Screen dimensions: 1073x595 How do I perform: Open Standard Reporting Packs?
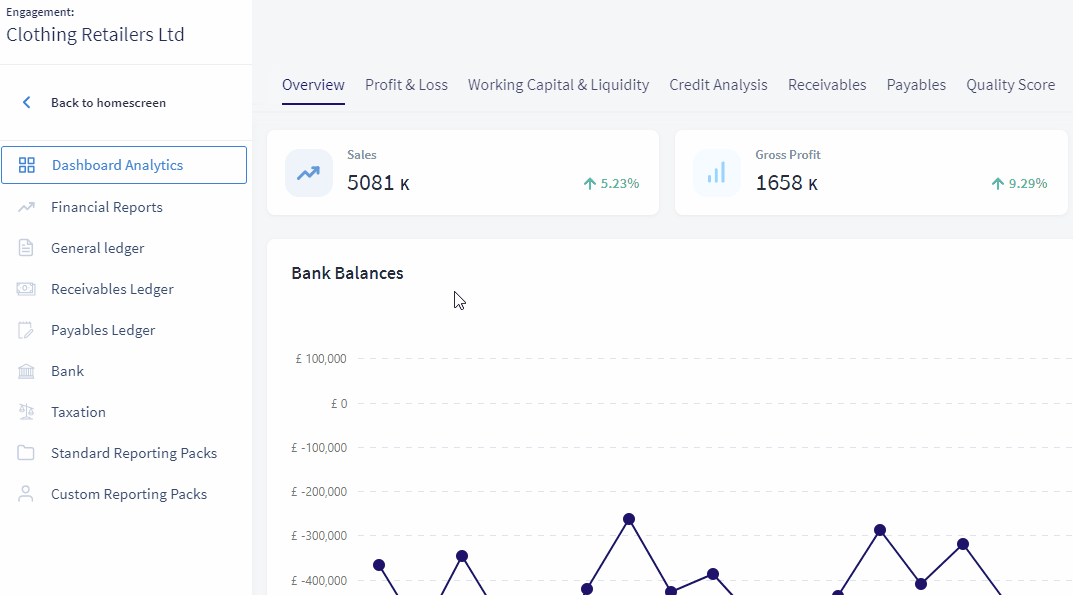click(134, 453)
